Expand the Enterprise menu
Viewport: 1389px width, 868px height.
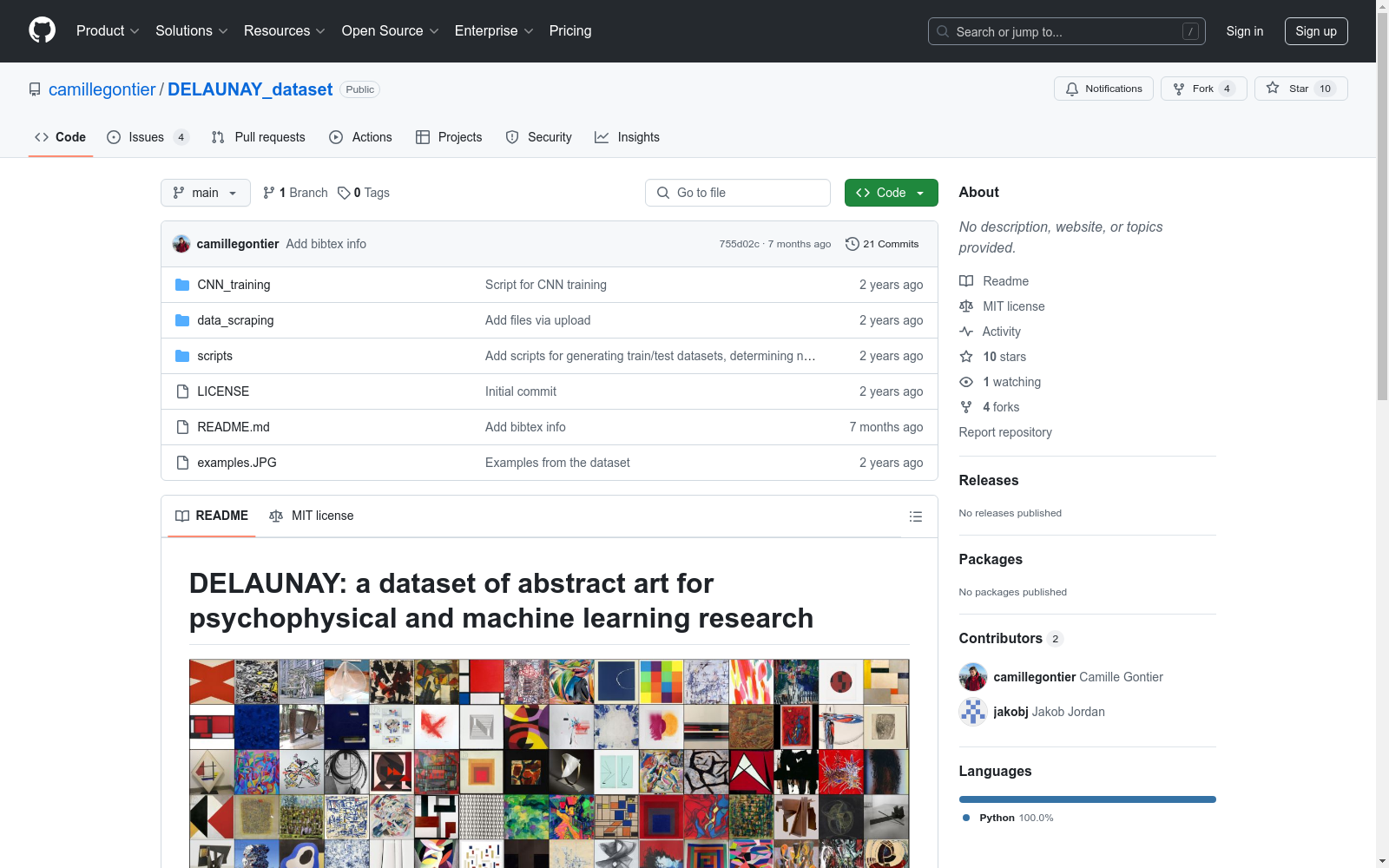tap(494, 31)
